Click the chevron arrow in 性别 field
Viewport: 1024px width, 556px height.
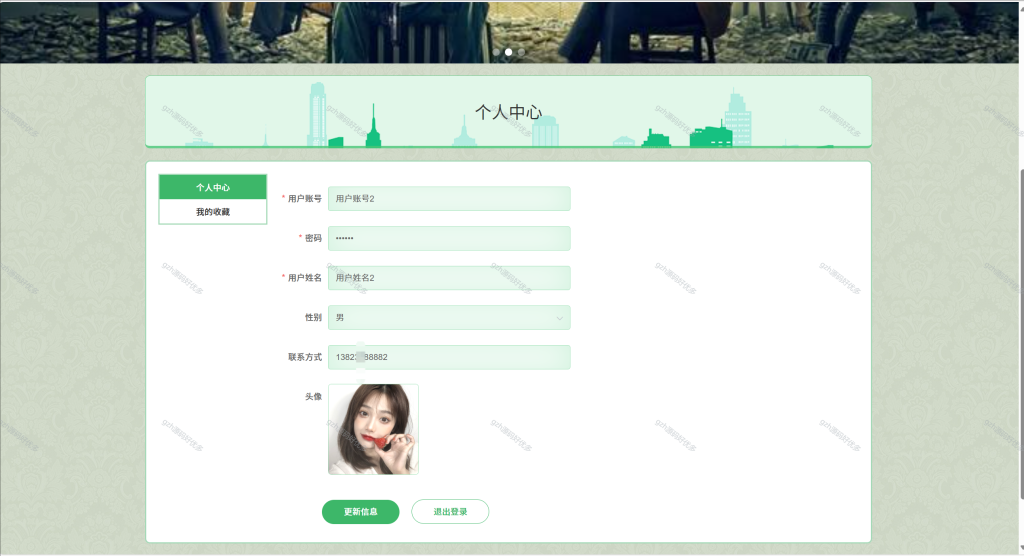(x=560, y=318)
